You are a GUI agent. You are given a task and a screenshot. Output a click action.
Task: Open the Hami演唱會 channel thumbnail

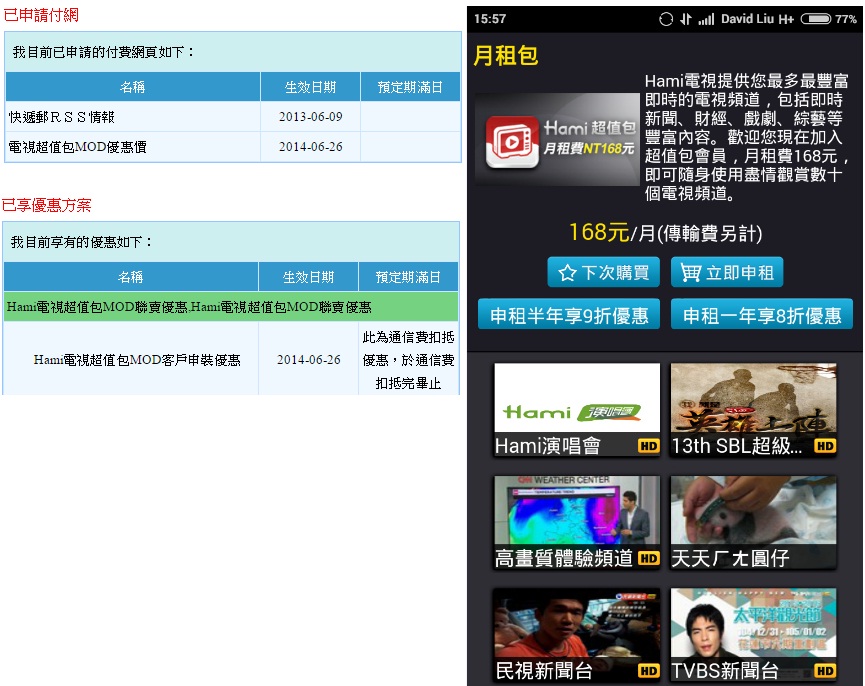pos(577,410)
